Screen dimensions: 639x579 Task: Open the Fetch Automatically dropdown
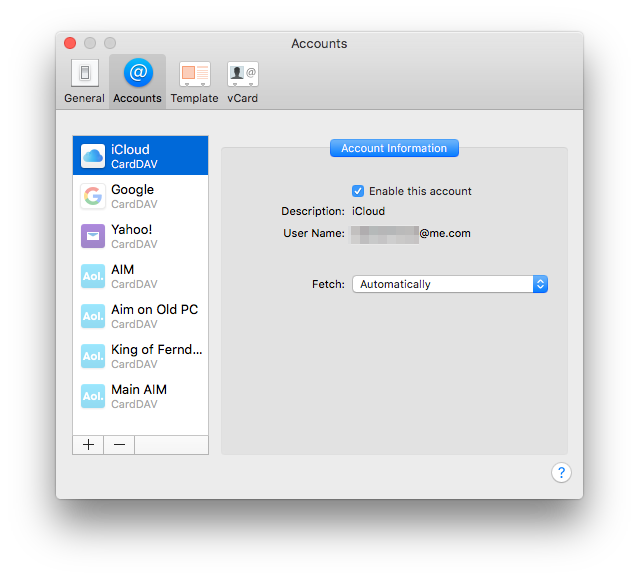coord(450,284)
